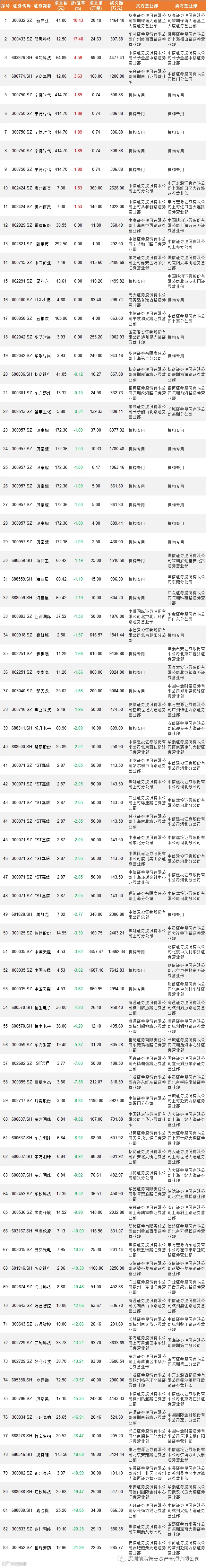Select the 神州泰岳 stock name cell

coord(43,1474)
